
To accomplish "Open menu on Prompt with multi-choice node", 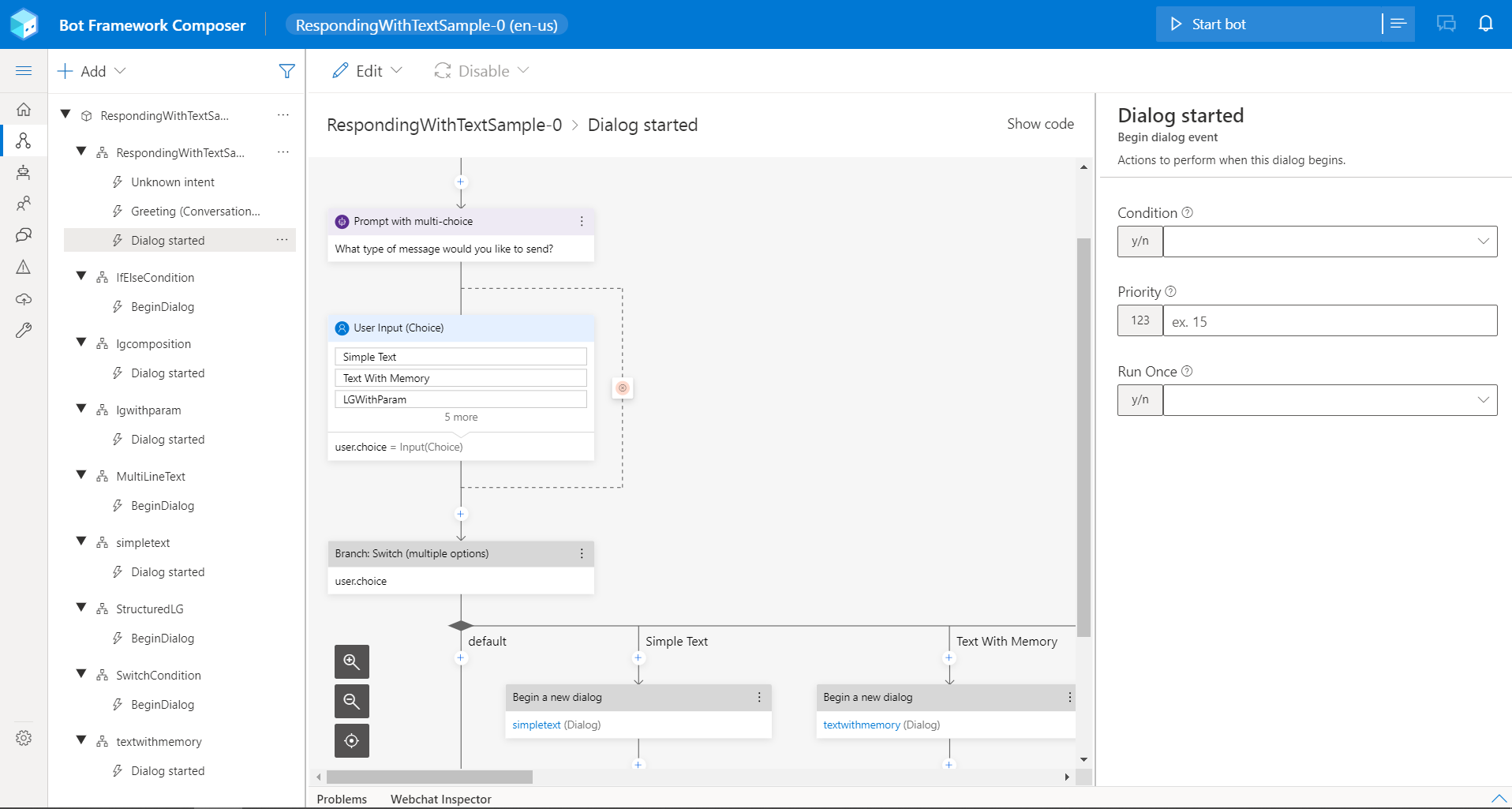I will tap(582, 221).
